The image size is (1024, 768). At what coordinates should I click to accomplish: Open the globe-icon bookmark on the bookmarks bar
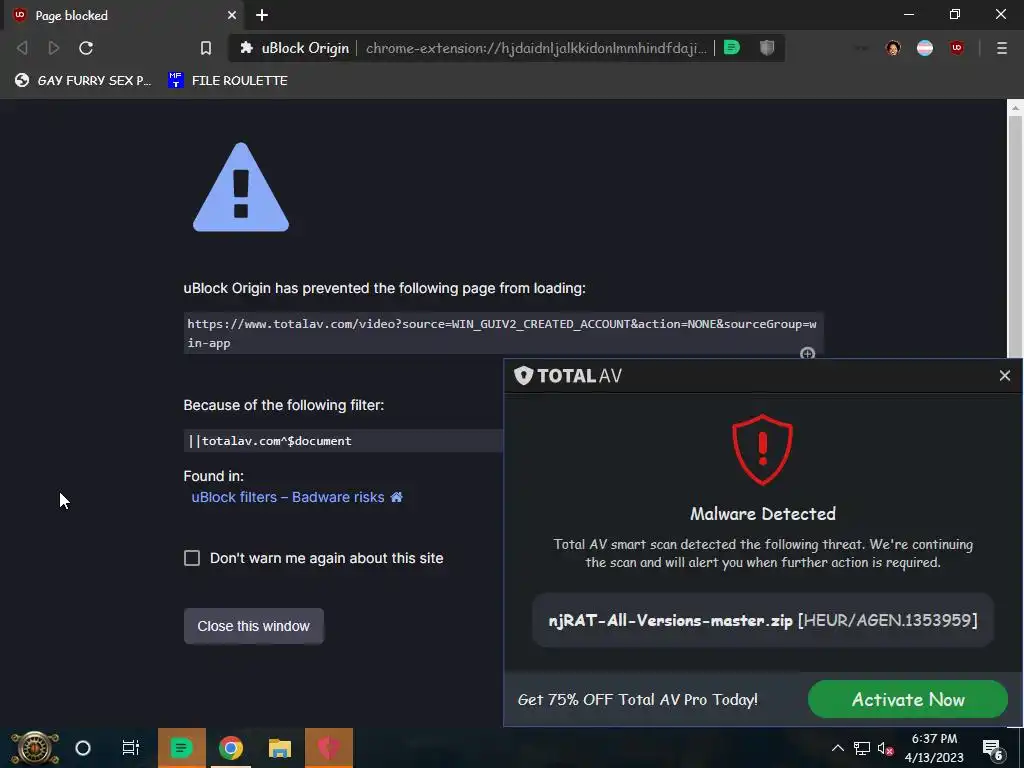83,80
